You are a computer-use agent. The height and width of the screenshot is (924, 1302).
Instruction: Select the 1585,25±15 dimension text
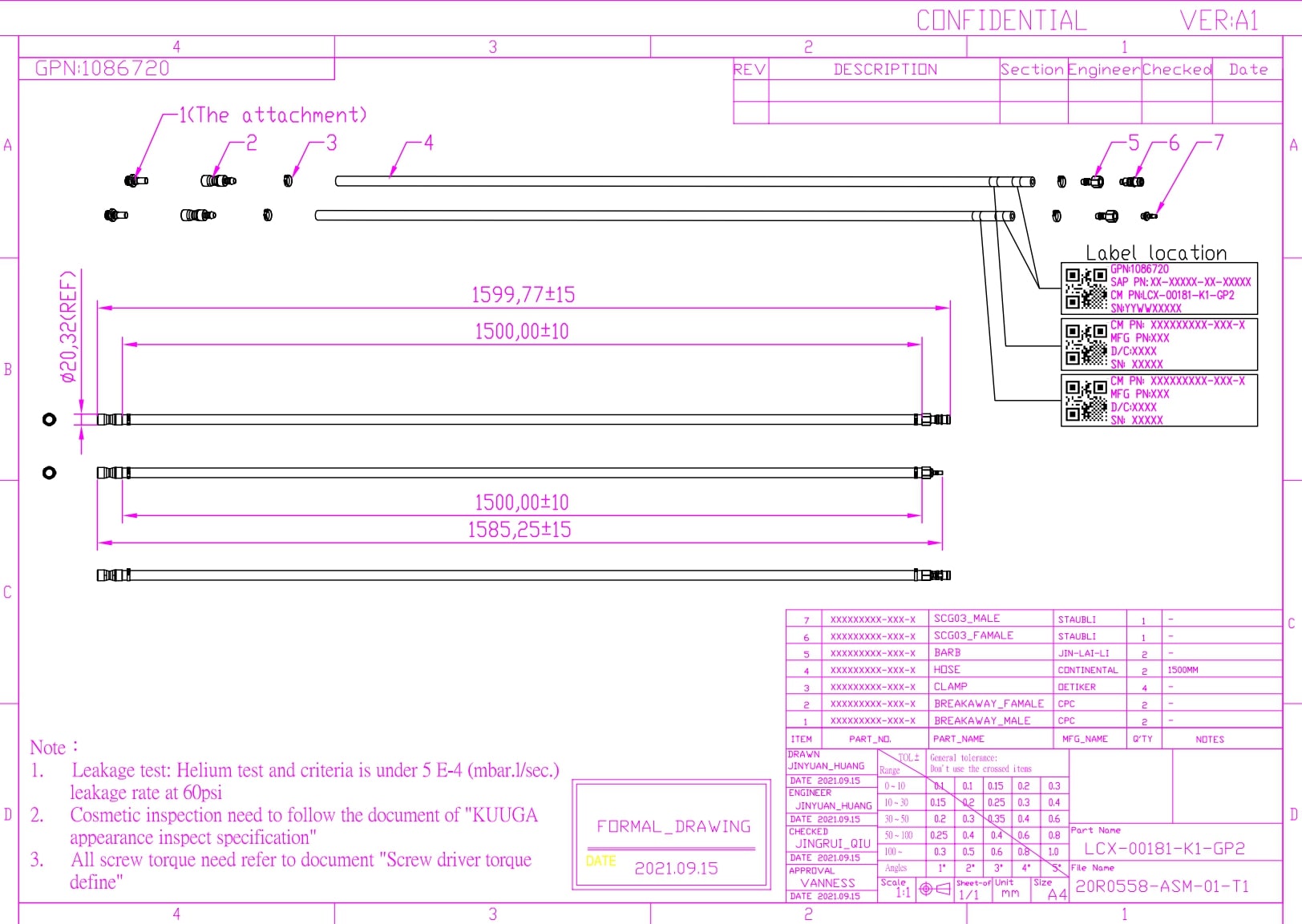[520, 530]
